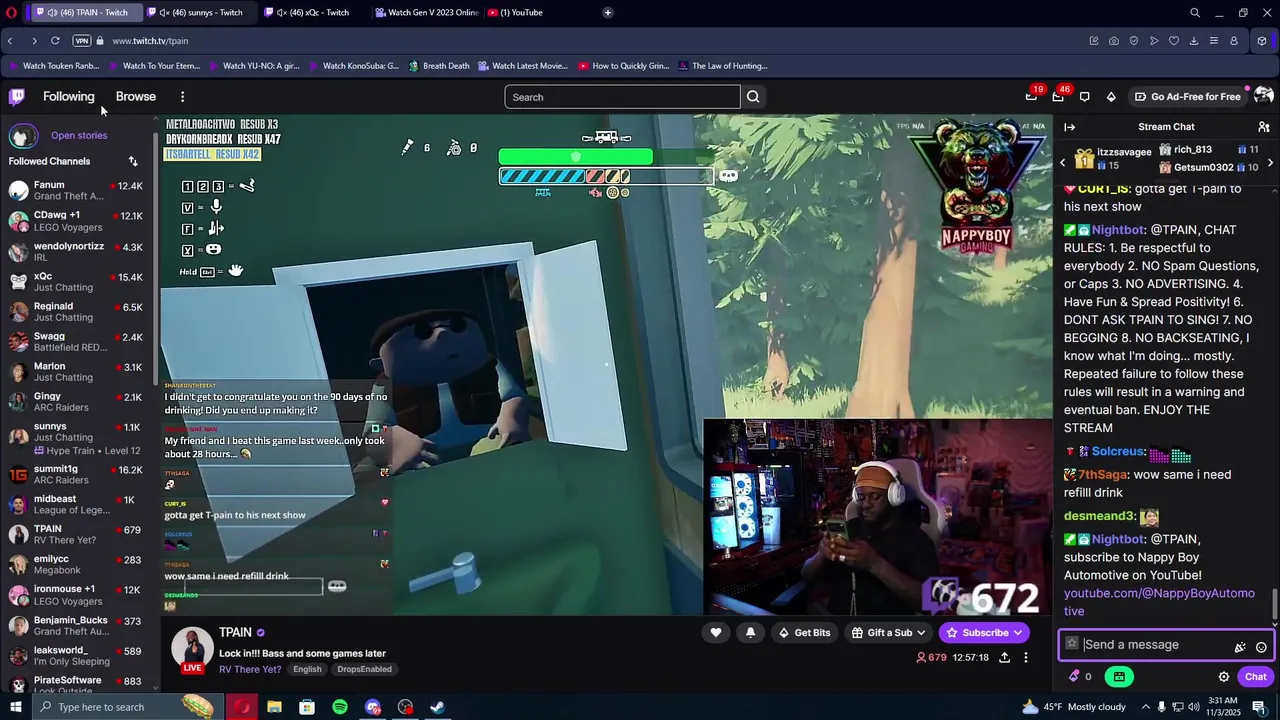The image size is (1280, 720).
Task: Click the English tag
Action: 307,669
